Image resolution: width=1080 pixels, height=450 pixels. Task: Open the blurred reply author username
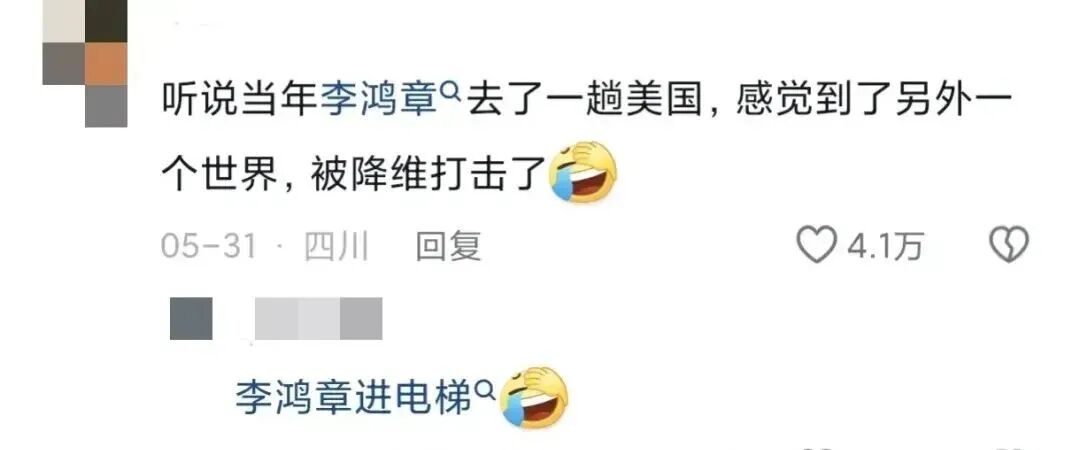coord(318,318)
